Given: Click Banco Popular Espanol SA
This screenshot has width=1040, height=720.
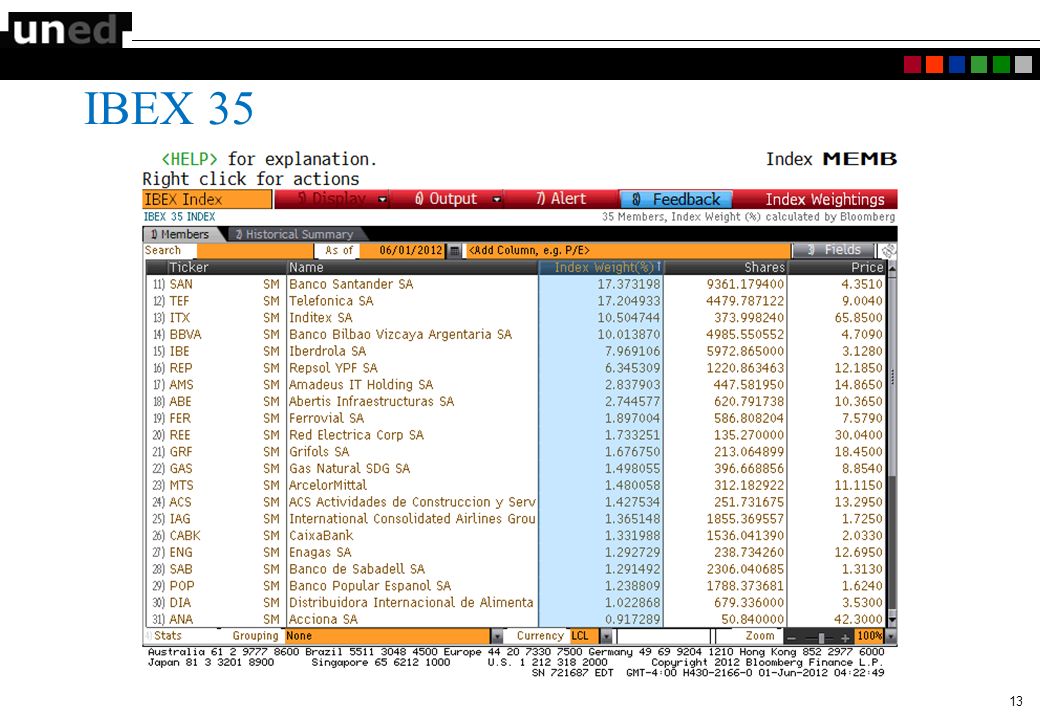Looking at the screenshot, I should tap(369, 586).
